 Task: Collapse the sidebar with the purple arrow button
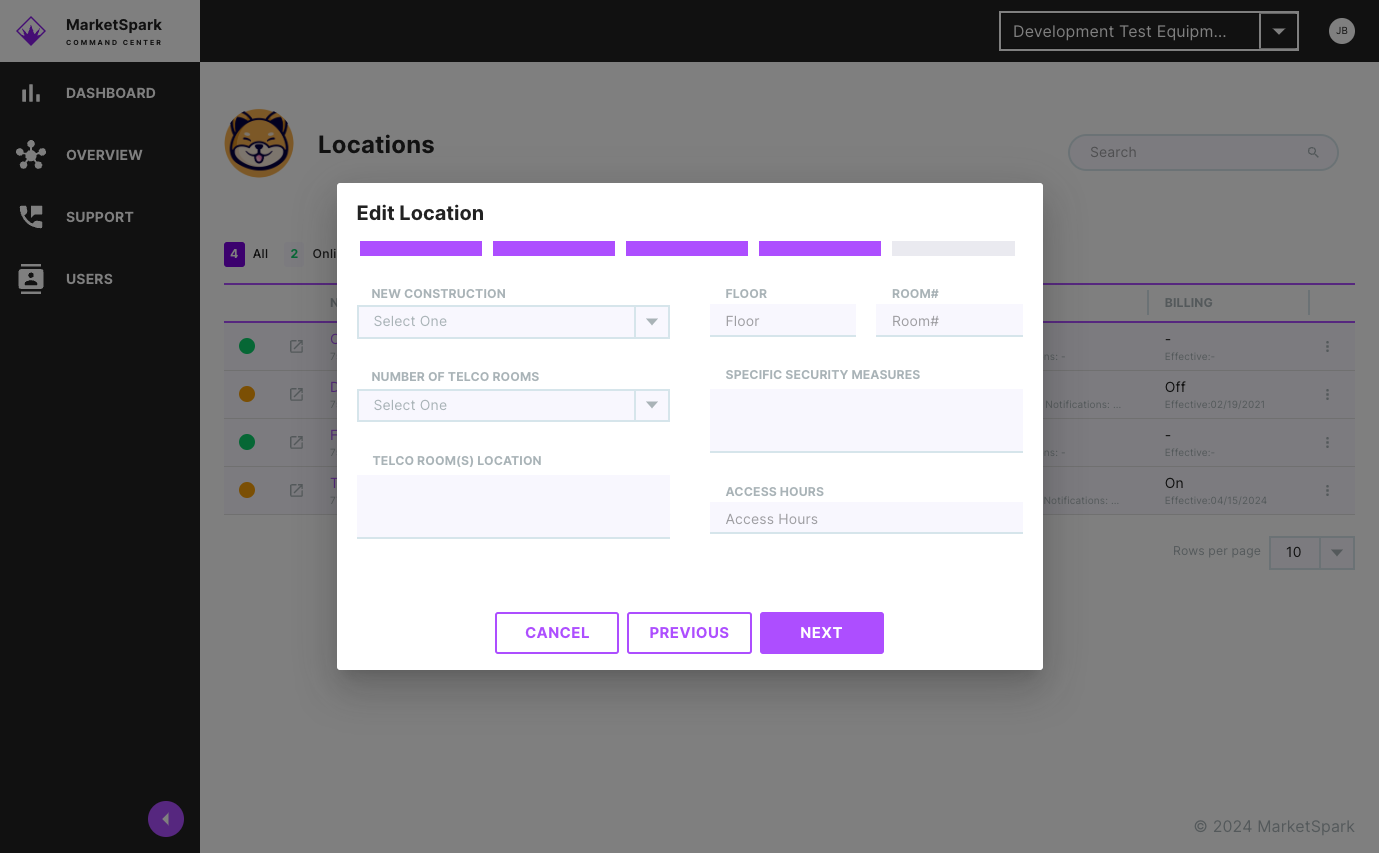pyautogui.click(x=166, y=820)
